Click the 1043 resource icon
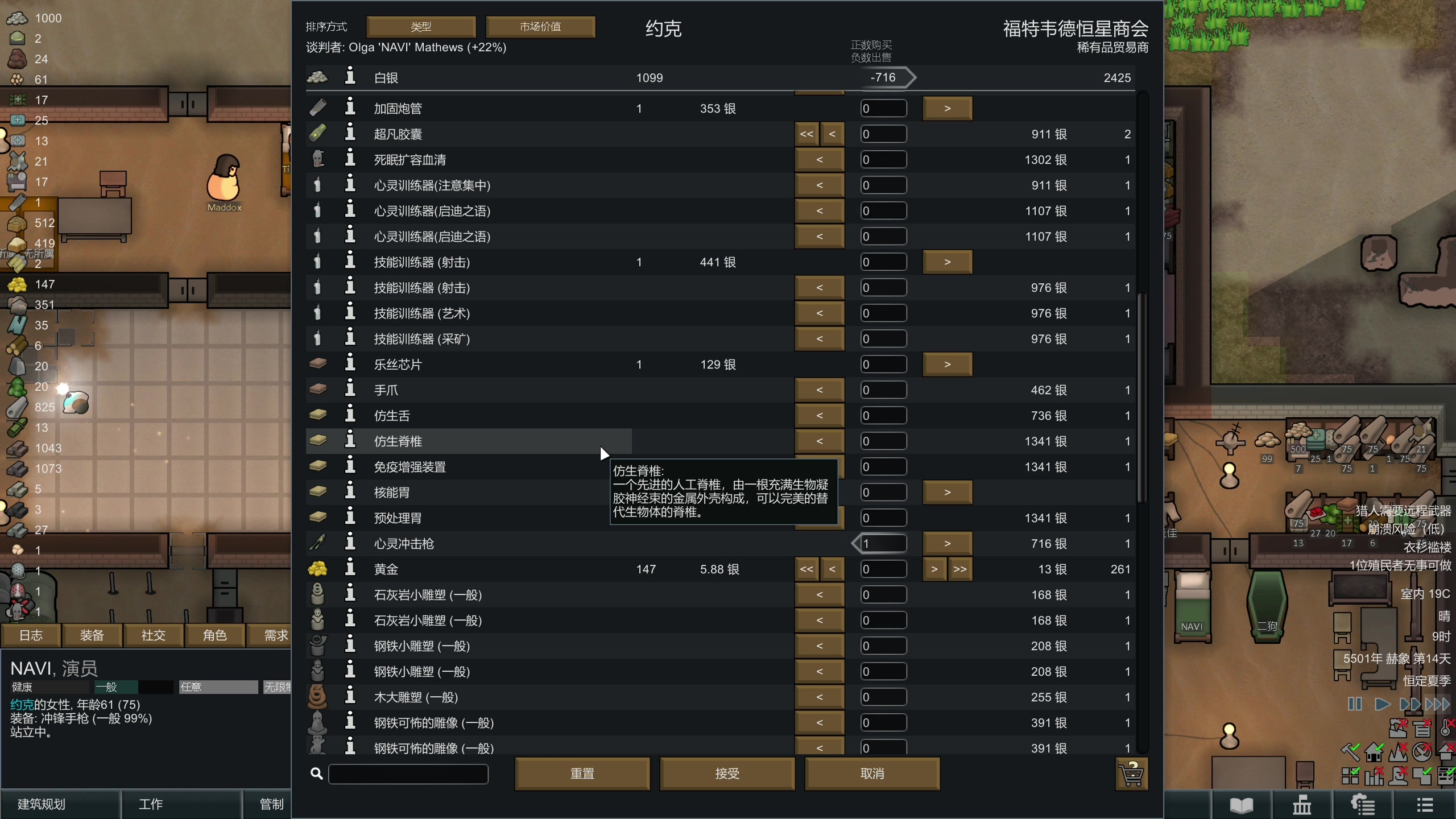This screenshot has height=819, width=1456. point(17,448)
